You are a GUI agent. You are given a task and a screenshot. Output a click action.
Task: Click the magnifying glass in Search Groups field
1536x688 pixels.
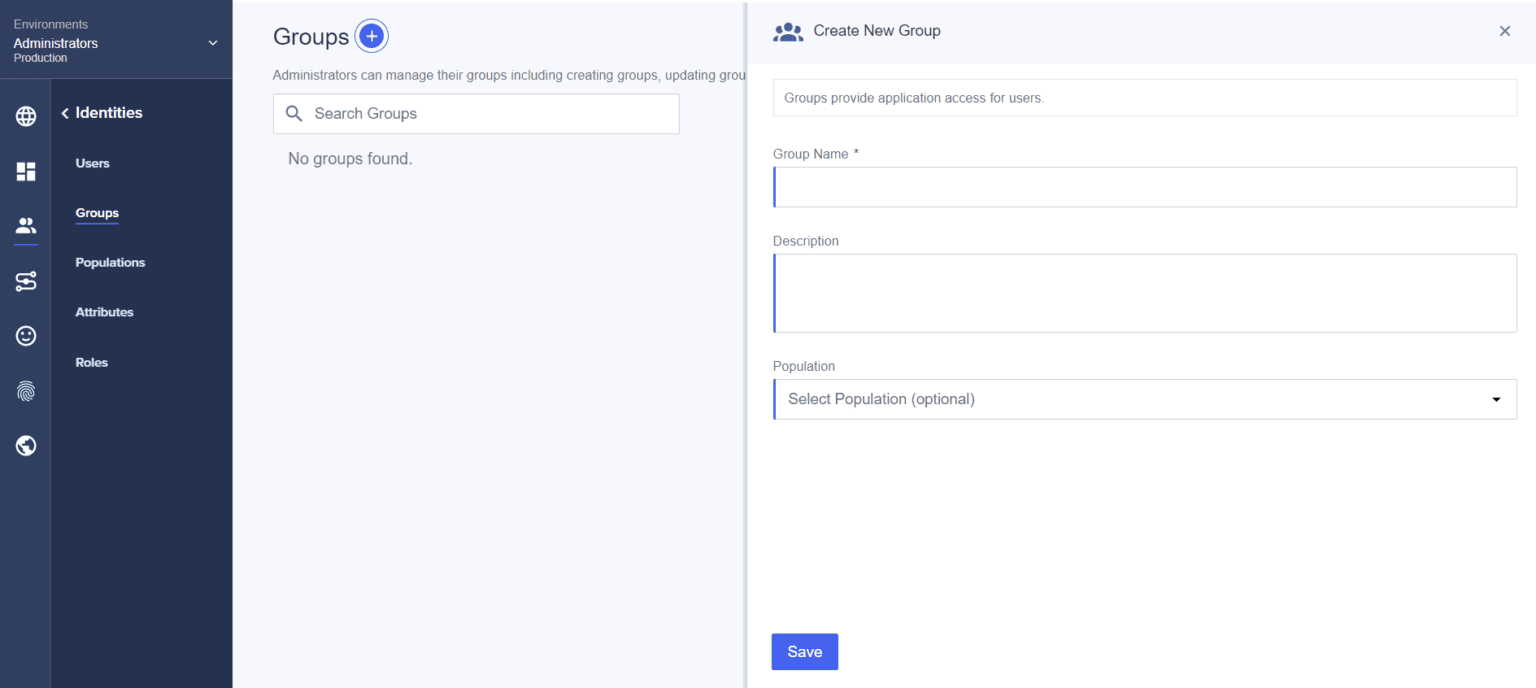[294, 113]
